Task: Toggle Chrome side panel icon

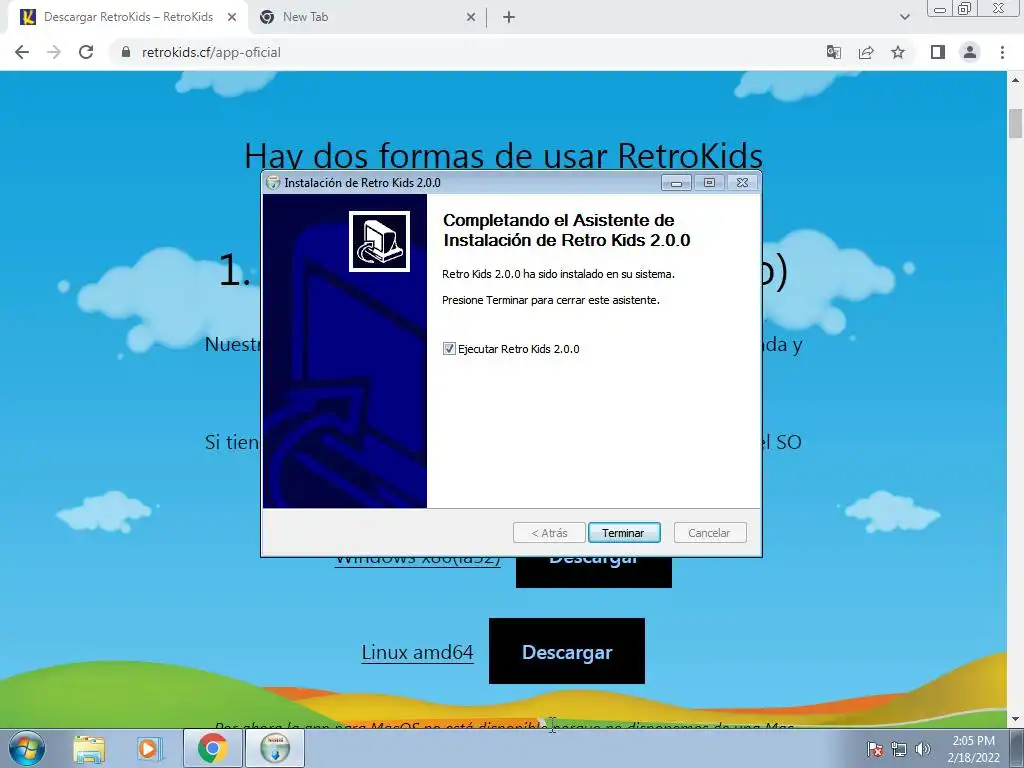Action: tap(938, 52)
